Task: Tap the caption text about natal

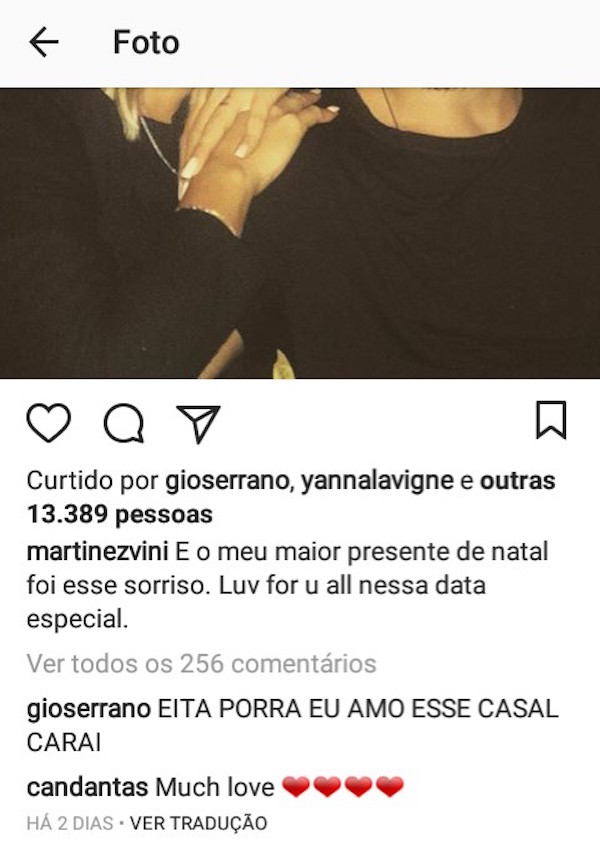Action: pos(288,585)
